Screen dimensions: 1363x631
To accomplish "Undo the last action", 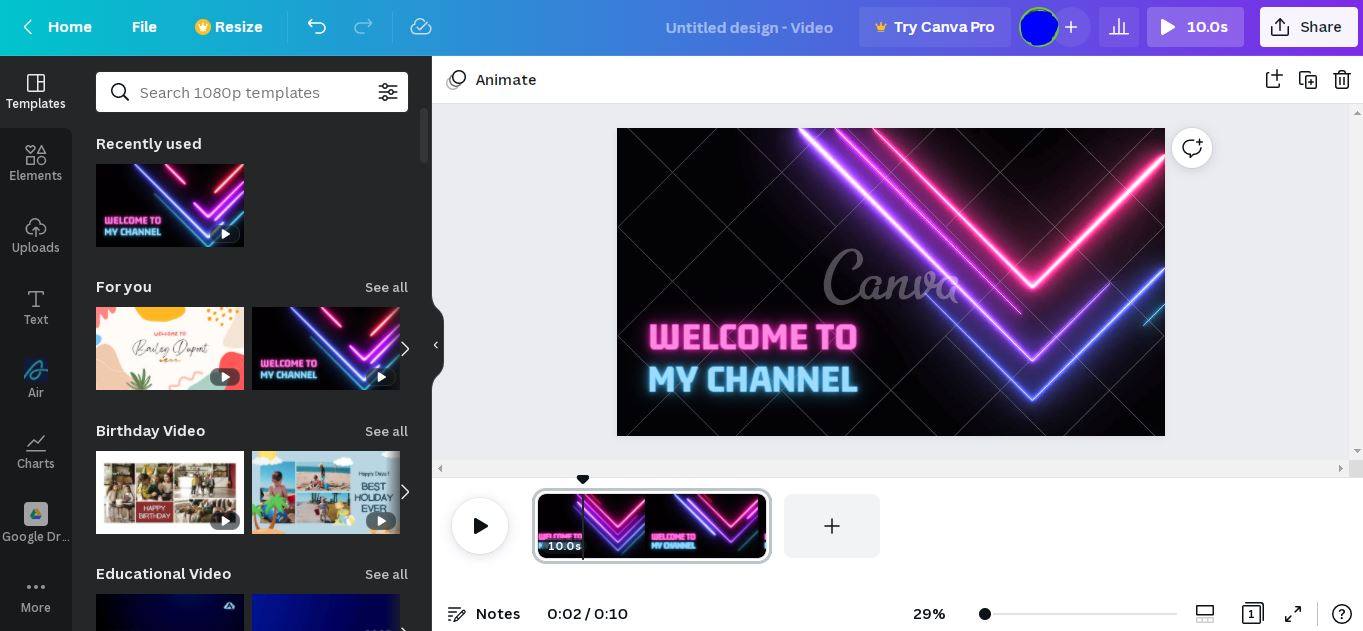I will click(317, 27).
